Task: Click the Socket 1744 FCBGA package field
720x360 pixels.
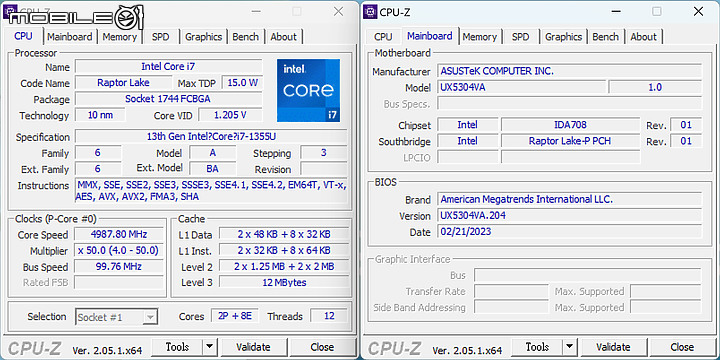Action: click(x=169, y=99)
